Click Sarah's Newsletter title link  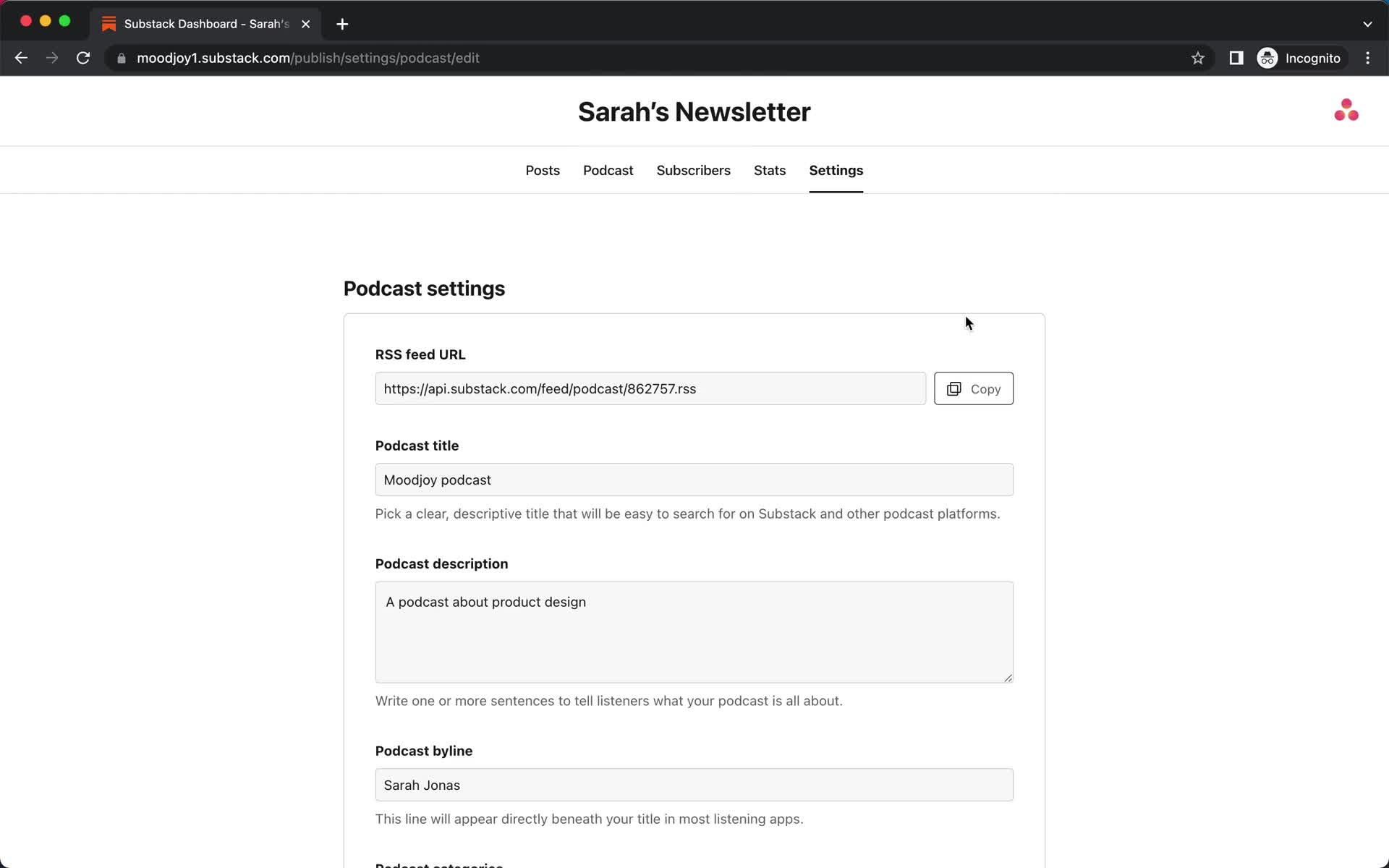click(x=694, y=112)
